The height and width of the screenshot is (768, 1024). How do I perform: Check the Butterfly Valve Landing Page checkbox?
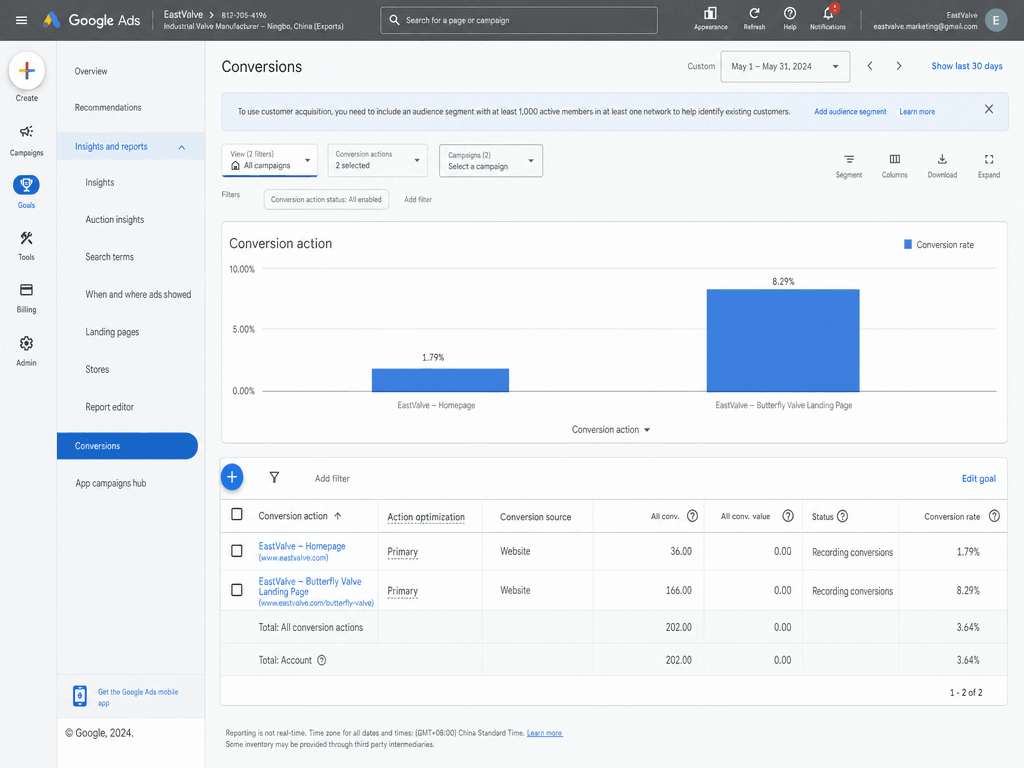[x=237, y=590]
